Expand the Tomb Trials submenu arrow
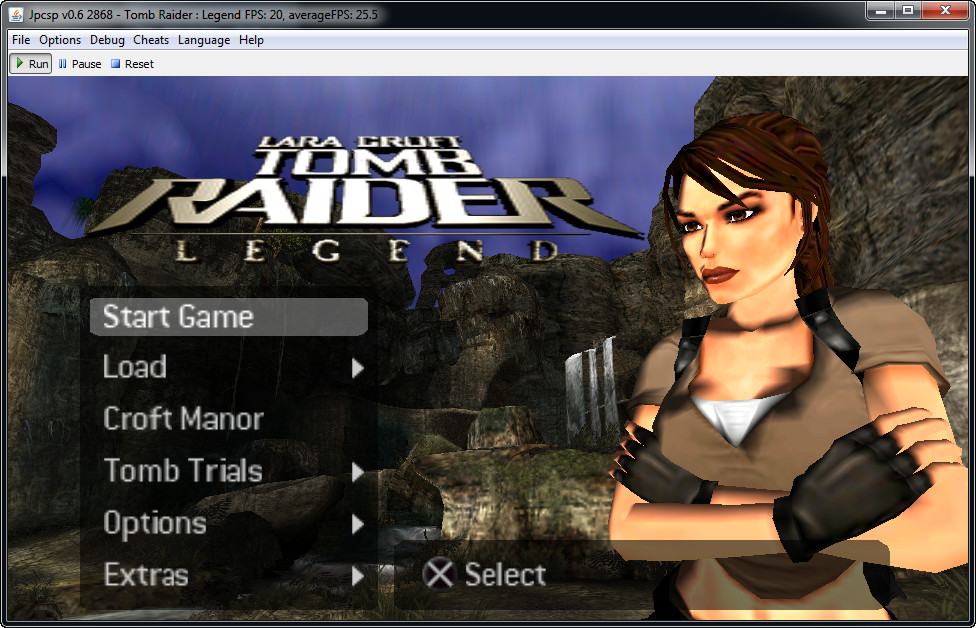Viewport: 976px width, 628px height. [x=358, y=472]
